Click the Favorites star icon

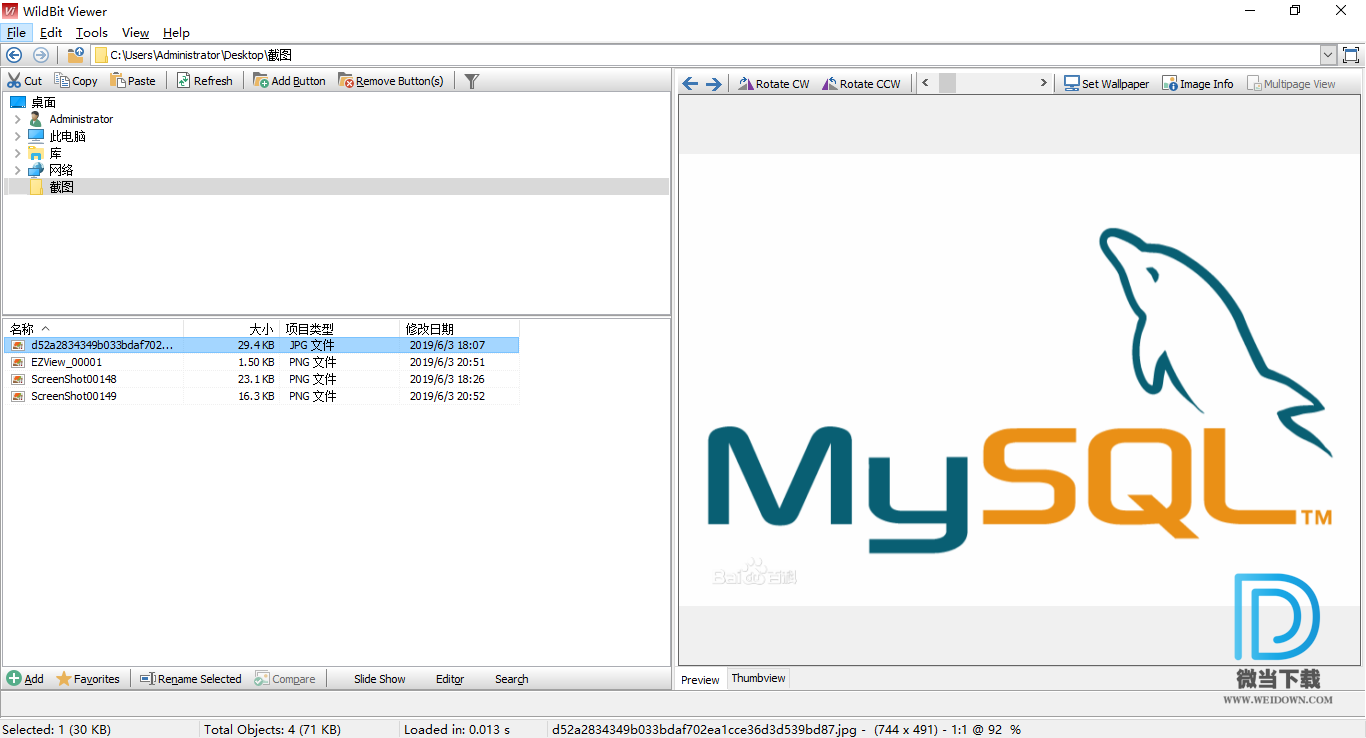tap(64, 679)
